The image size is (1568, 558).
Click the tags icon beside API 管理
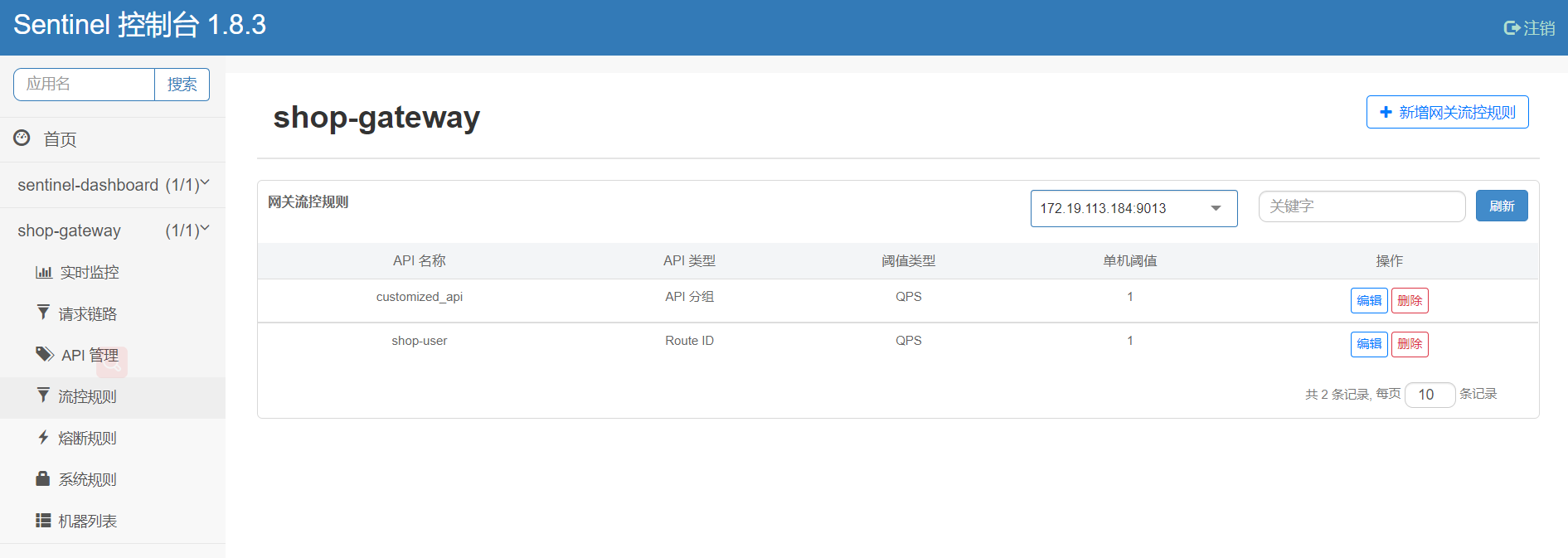click(45, 354)
